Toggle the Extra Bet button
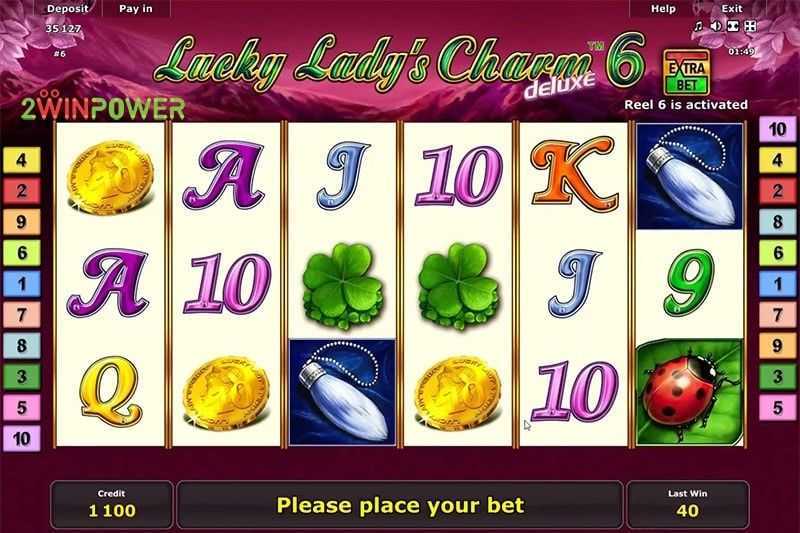 (686, 72)
